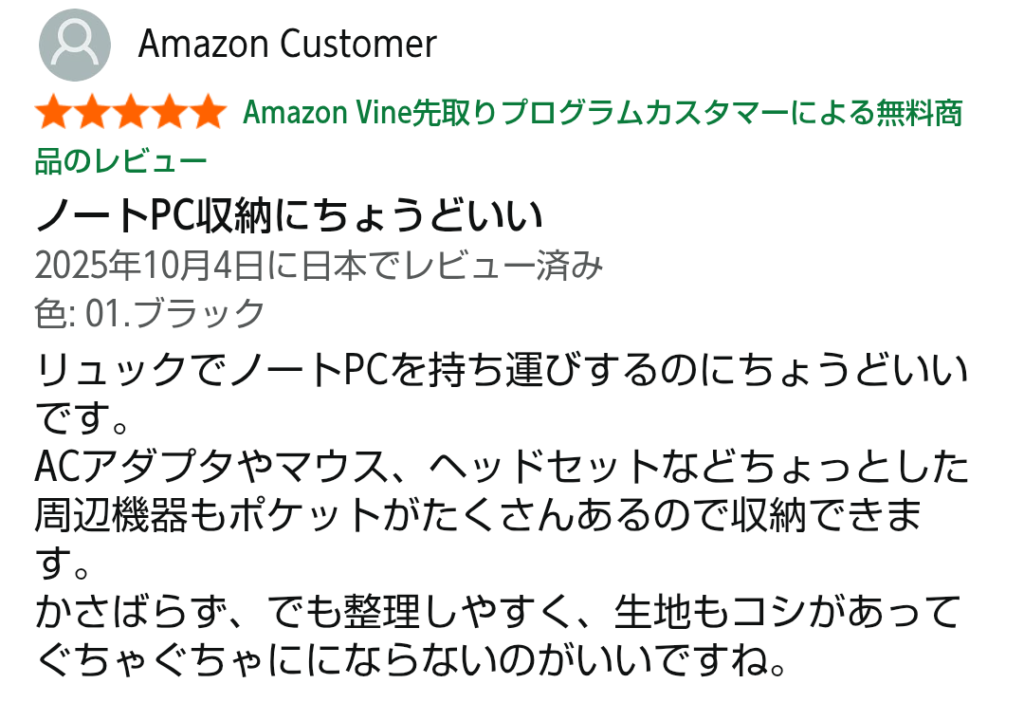The width and height of the screenshot is (1024, 702).
Task: Click the review date 2025年10月4日
Action: click(147, 266)
